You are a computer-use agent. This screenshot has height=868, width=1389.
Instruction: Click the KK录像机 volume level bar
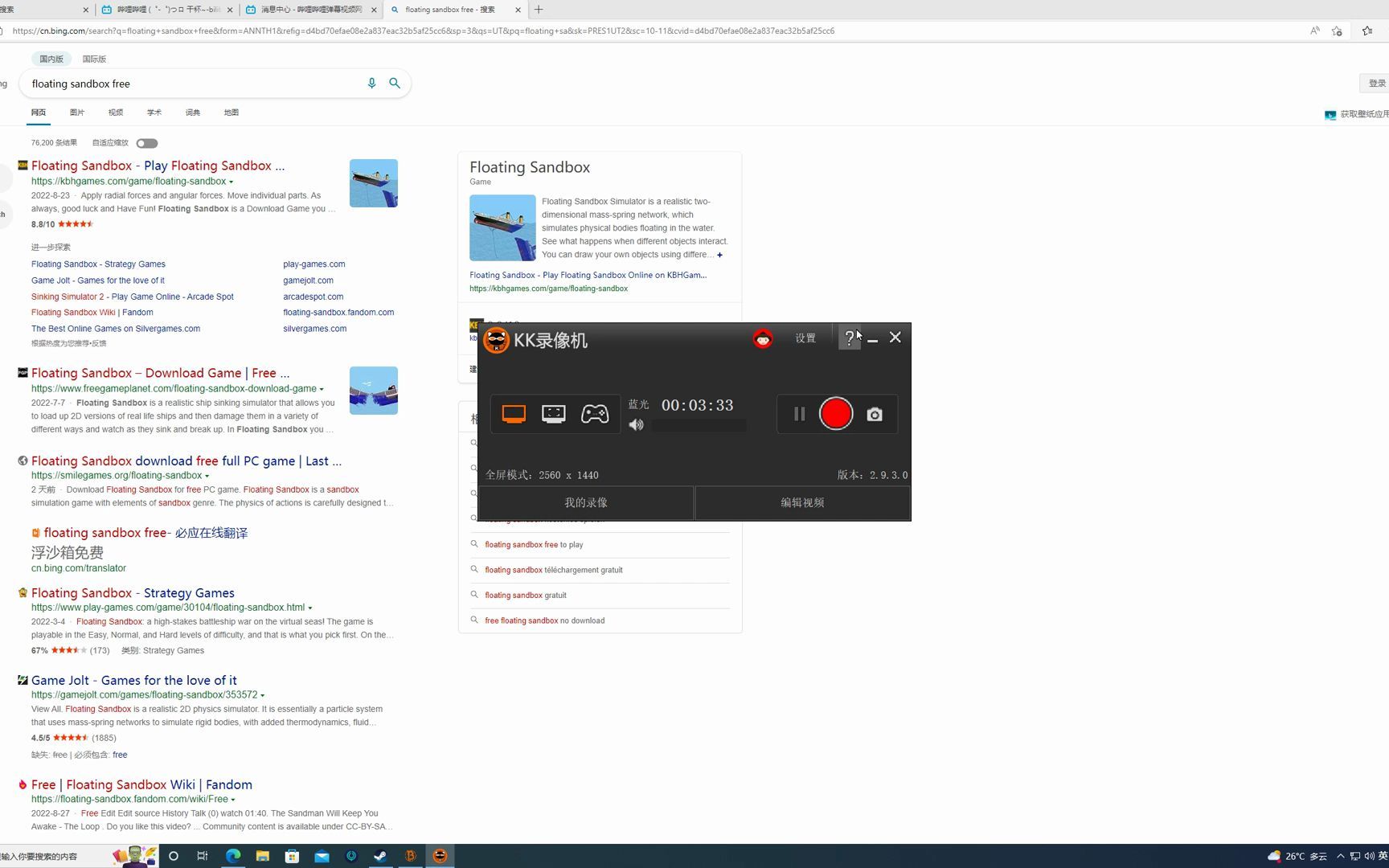click(x=699, y=426)
